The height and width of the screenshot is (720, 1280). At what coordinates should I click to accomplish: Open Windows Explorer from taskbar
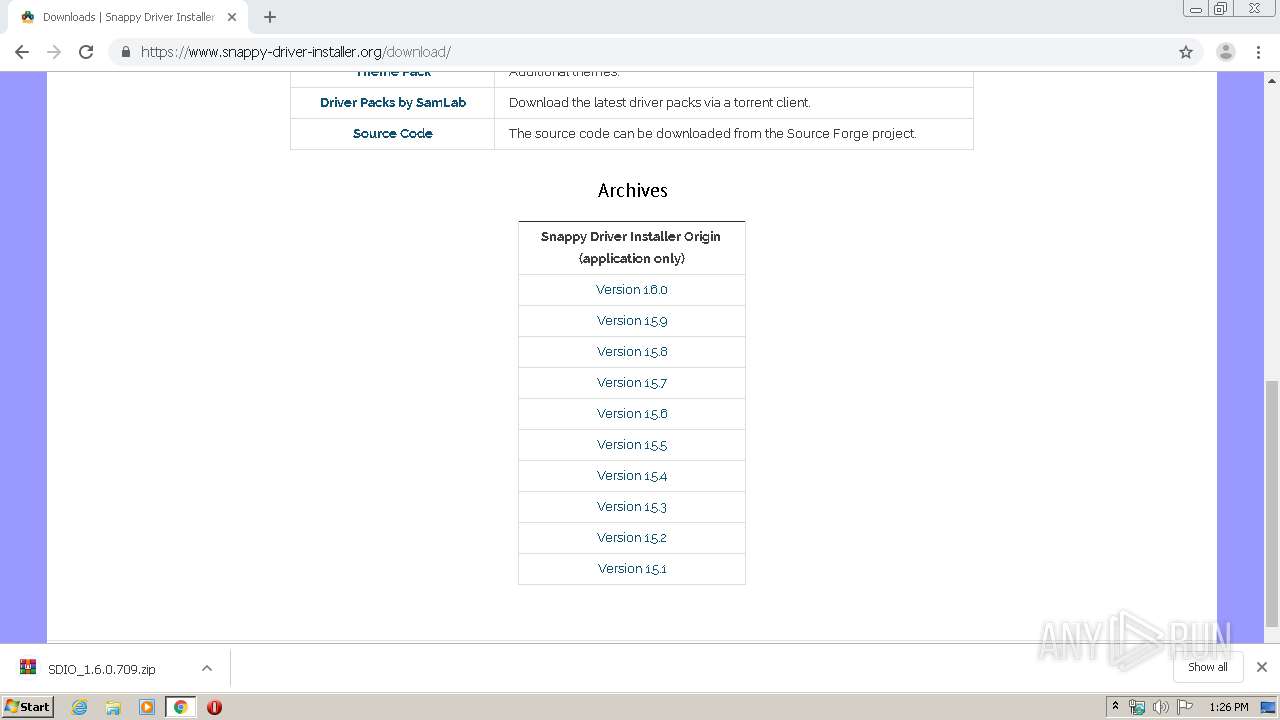coord(113,707)
